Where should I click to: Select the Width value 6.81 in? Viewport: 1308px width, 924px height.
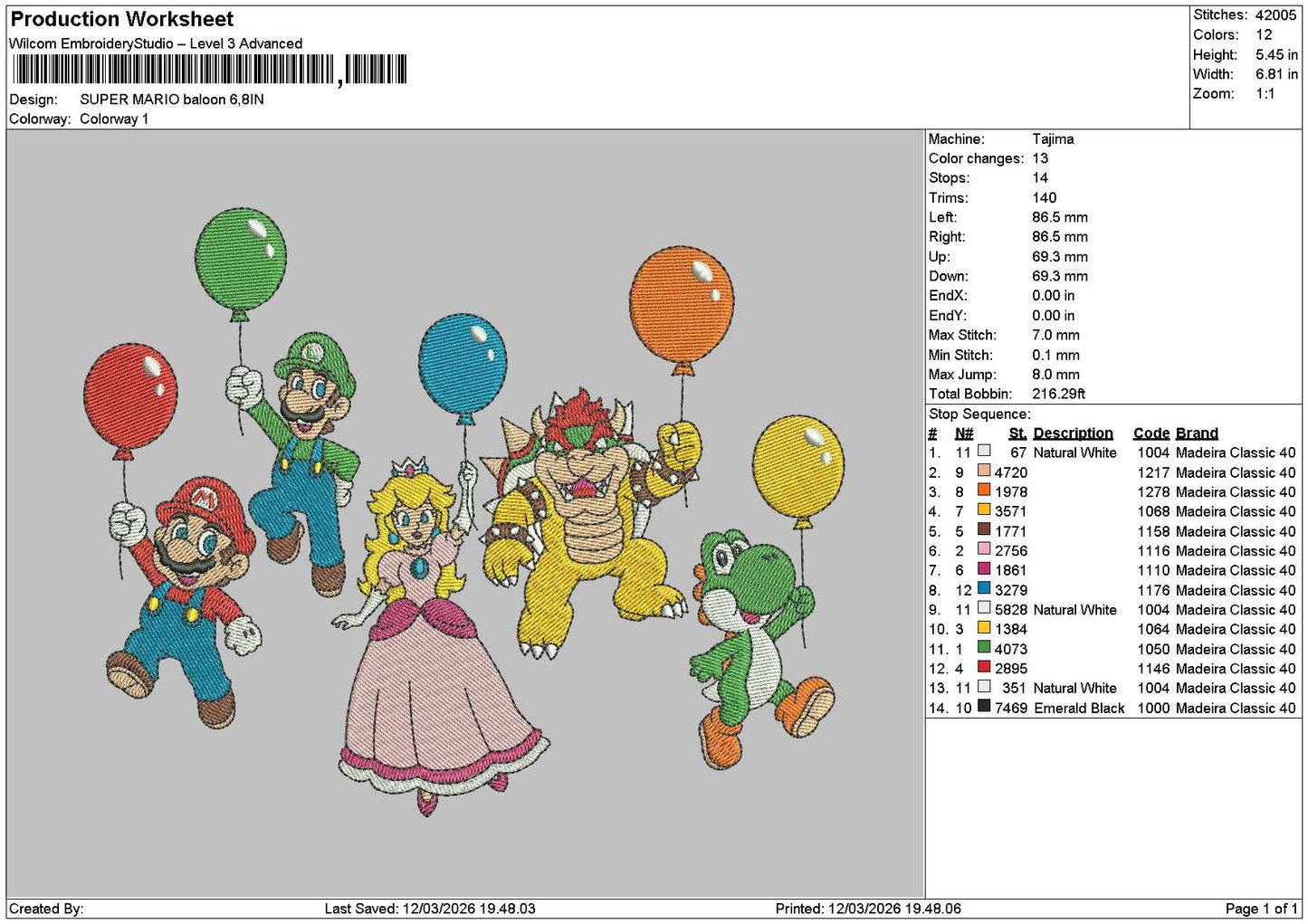pyautogui.click(x=1276, y=74)
